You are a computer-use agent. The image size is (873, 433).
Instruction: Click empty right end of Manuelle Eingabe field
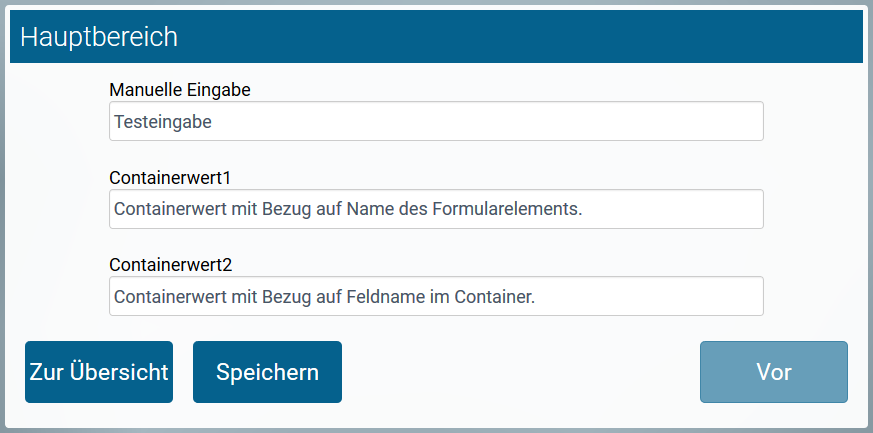point(700,121)
